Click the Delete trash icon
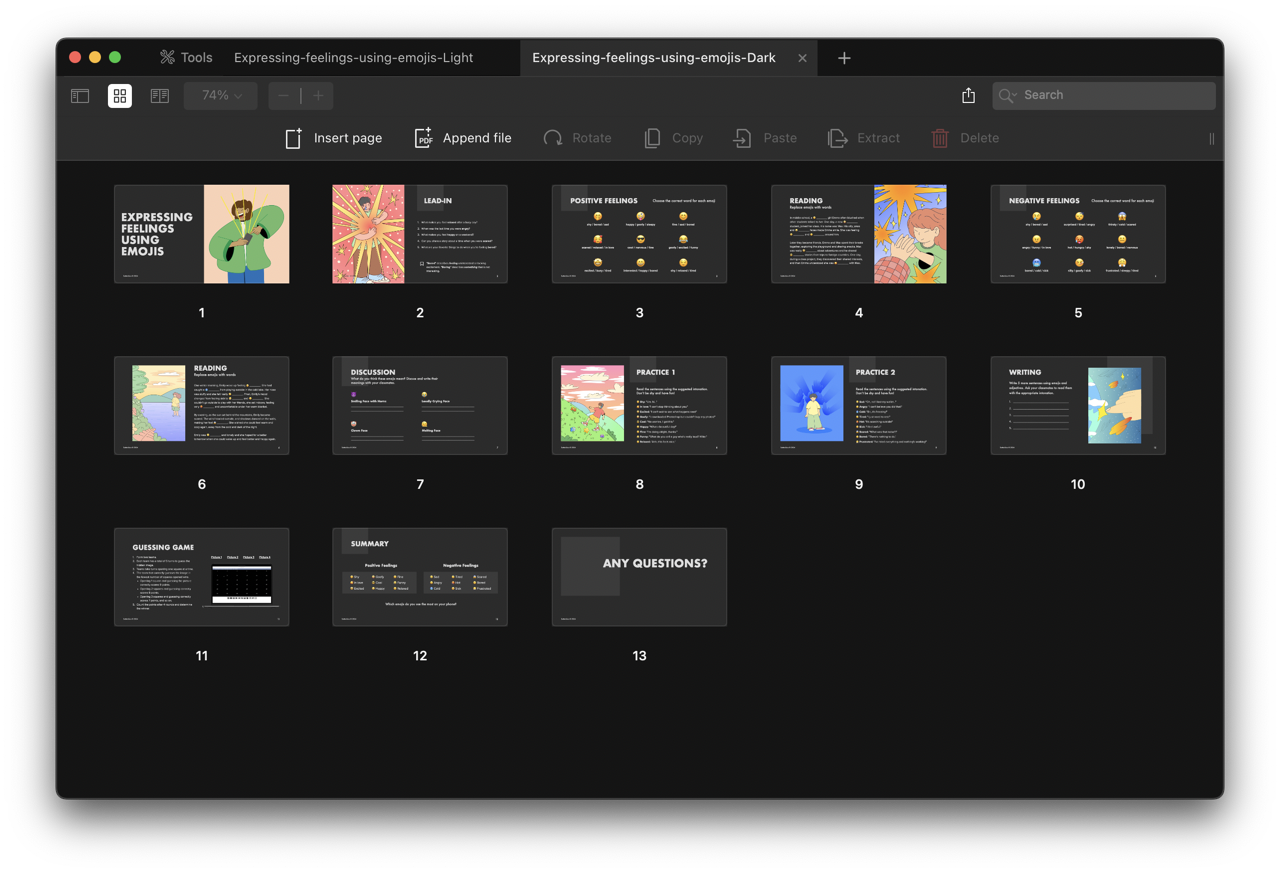This screenshot has height=873, width=1280. pos(940,138)
